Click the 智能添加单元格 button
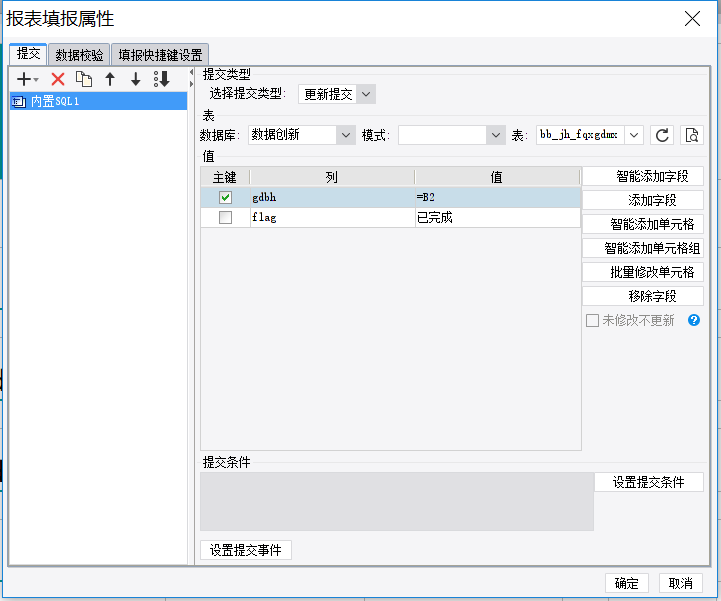Image resolution: width=721 pixels, height=601 pixels. [643, 224]
